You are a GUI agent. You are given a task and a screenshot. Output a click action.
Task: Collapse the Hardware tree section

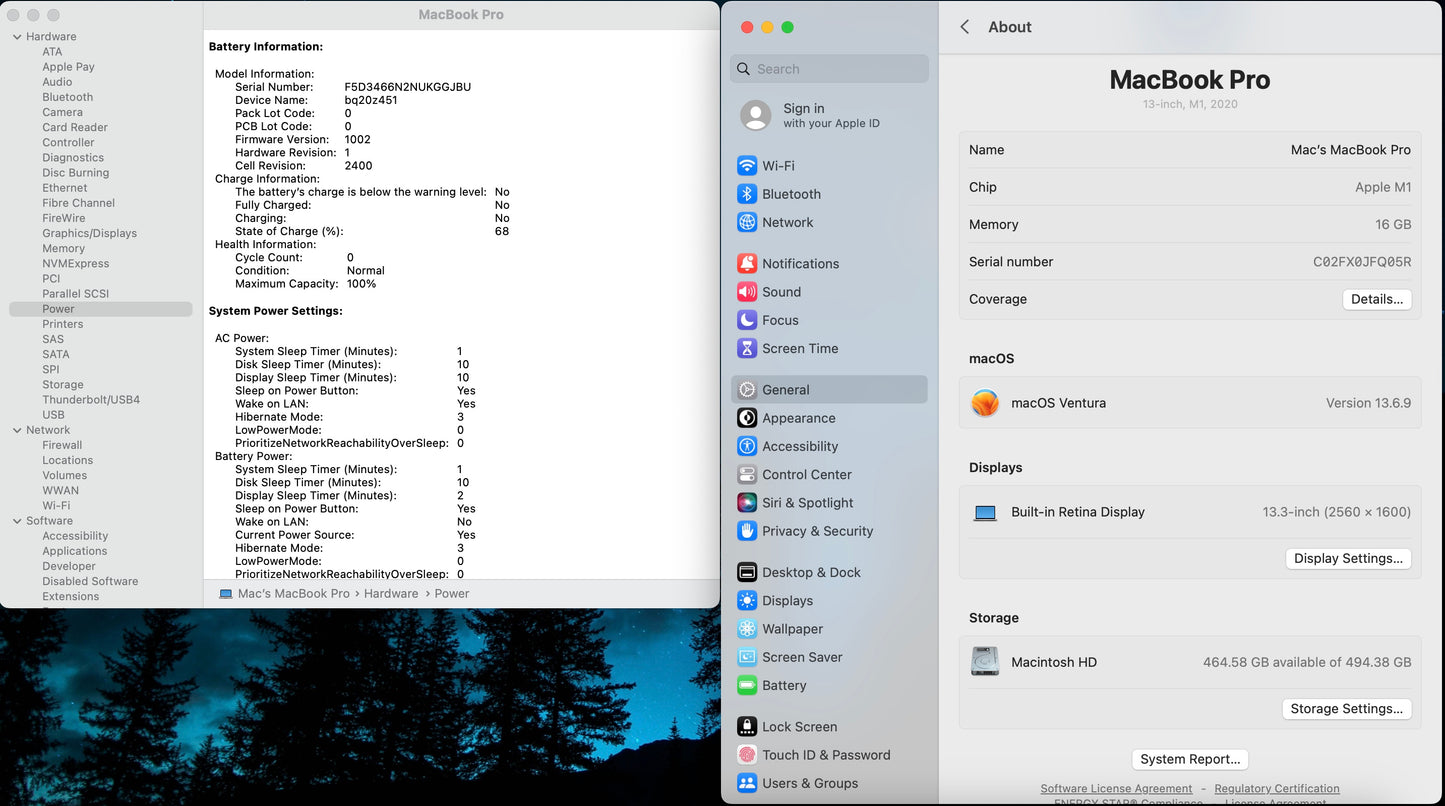17,37
